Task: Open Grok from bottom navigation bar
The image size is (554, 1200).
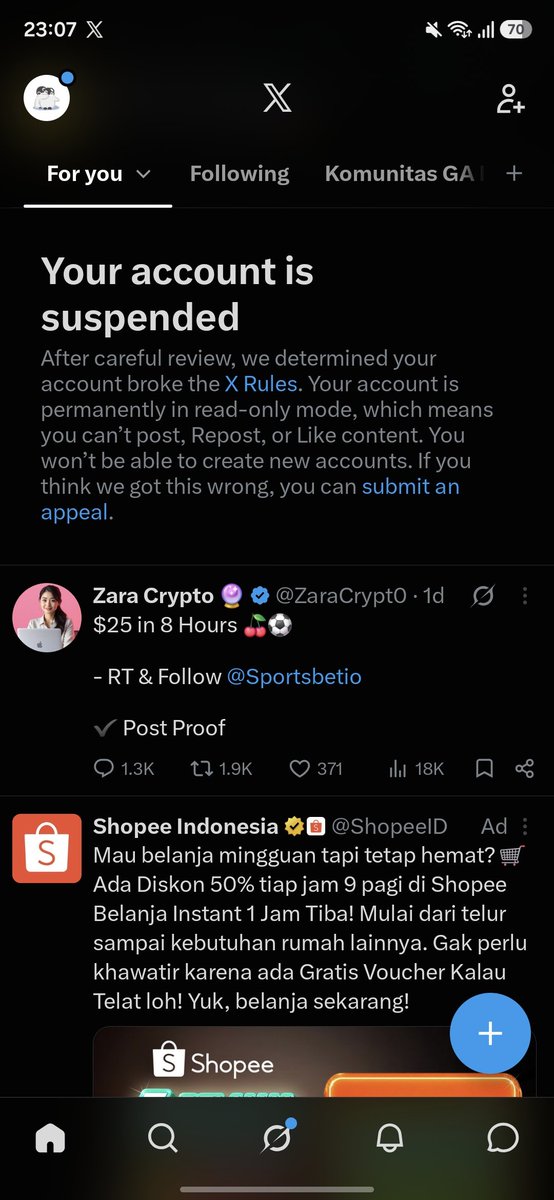Action: click(277, 1138)
